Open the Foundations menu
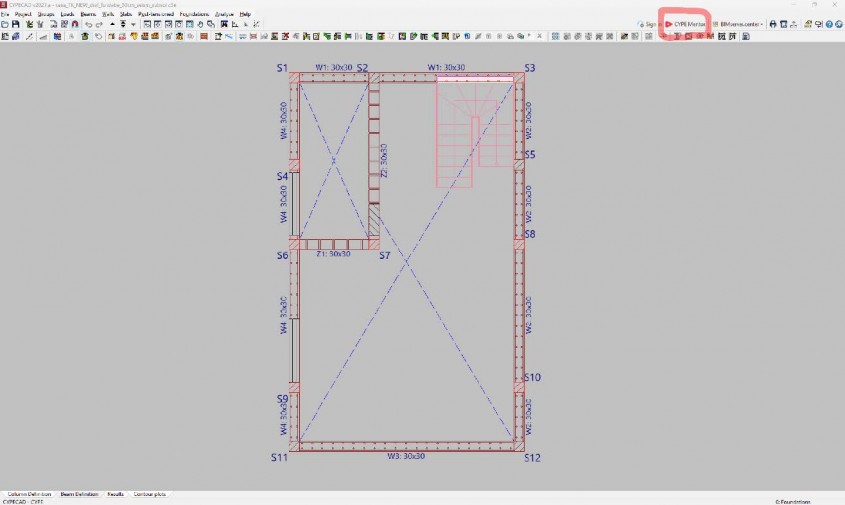The width and height of the screenshot is (845, 505). [194, 14]
